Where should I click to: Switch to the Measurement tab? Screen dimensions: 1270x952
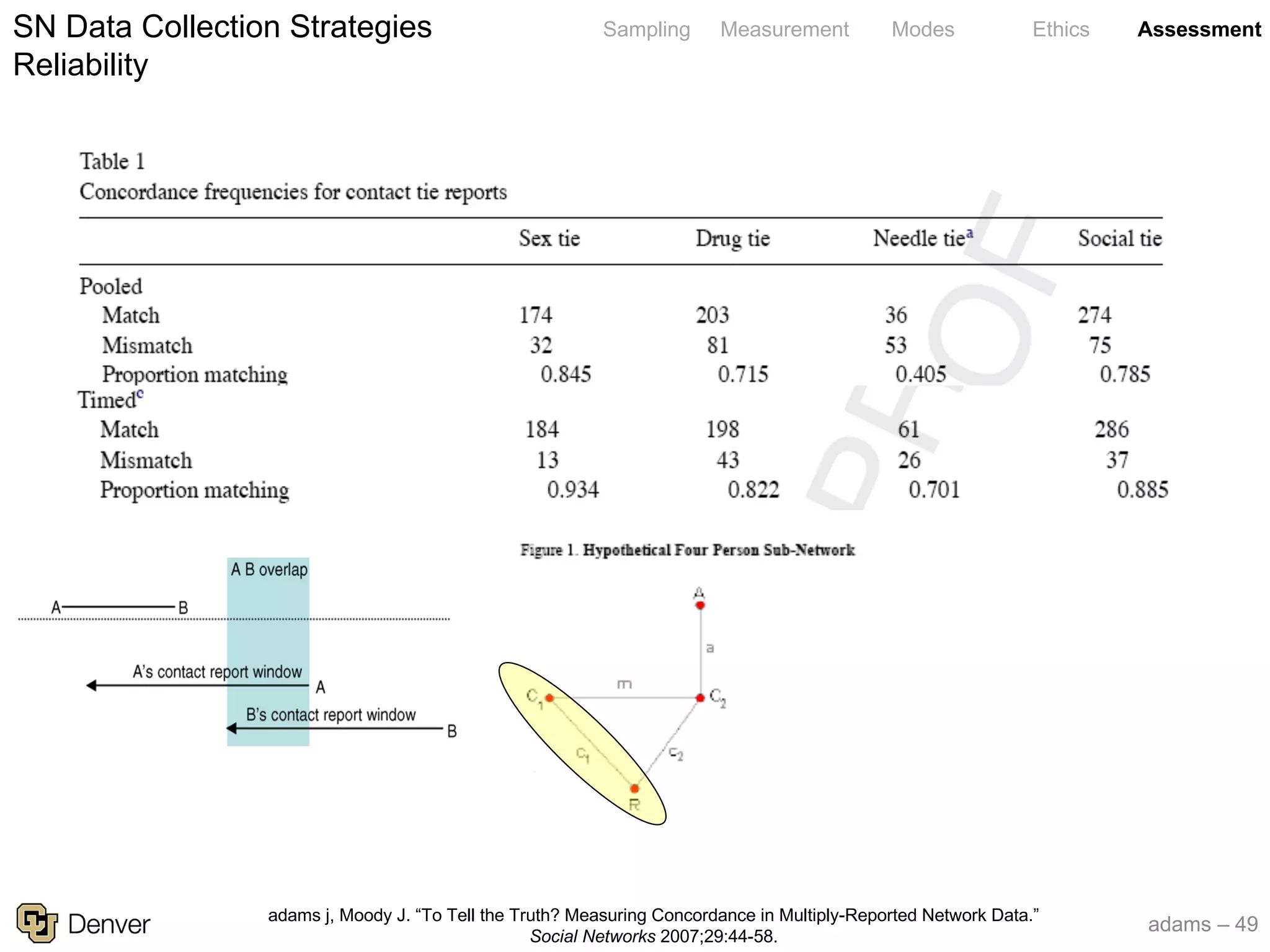[784, 29]
